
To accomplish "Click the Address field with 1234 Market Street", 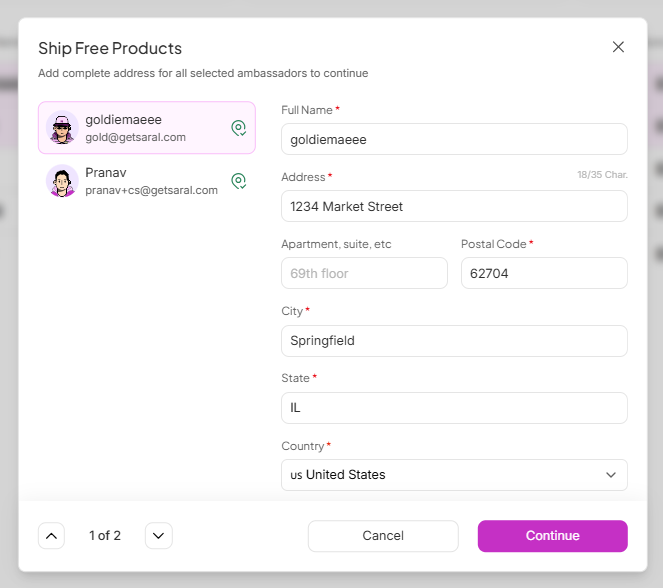I will click(x=454, y=206).
